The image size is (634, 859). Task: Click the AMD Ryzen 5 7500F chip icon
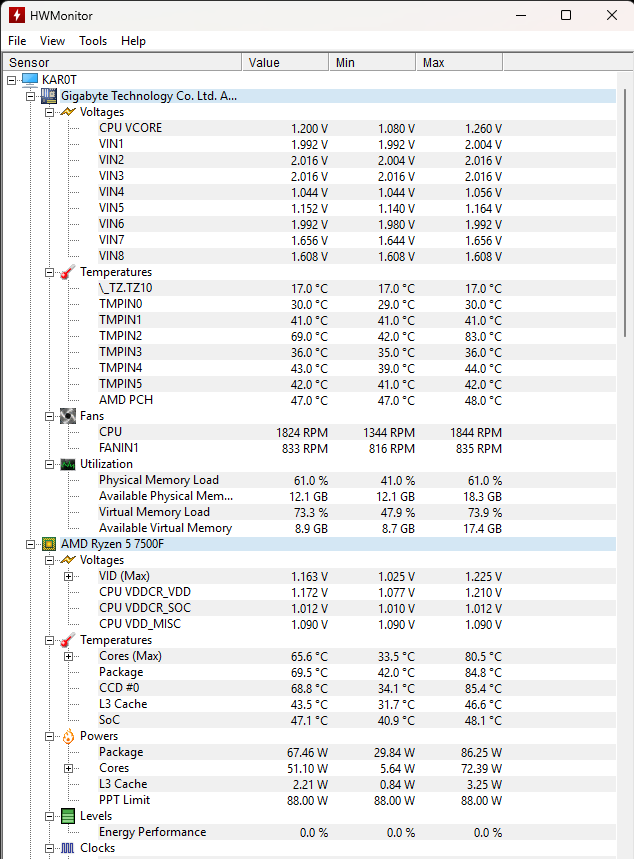49,544
